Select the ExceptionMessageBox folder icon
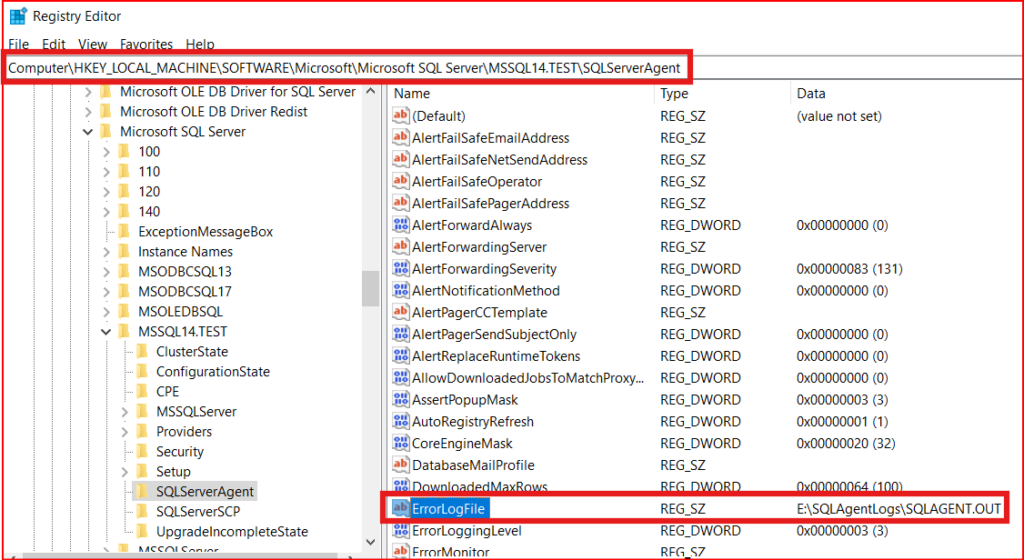The width and height of the screenshot is (1024, 560). click(124, 232)
